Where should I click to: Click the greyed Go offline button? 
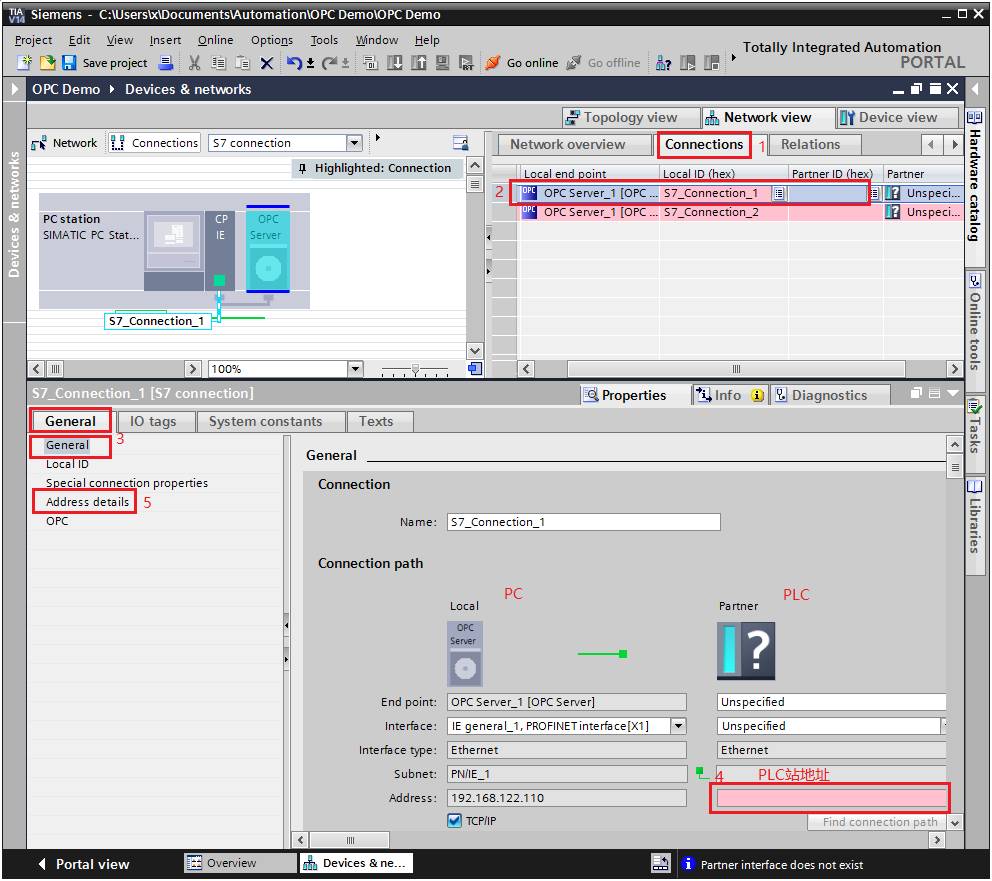pos(604,63)
